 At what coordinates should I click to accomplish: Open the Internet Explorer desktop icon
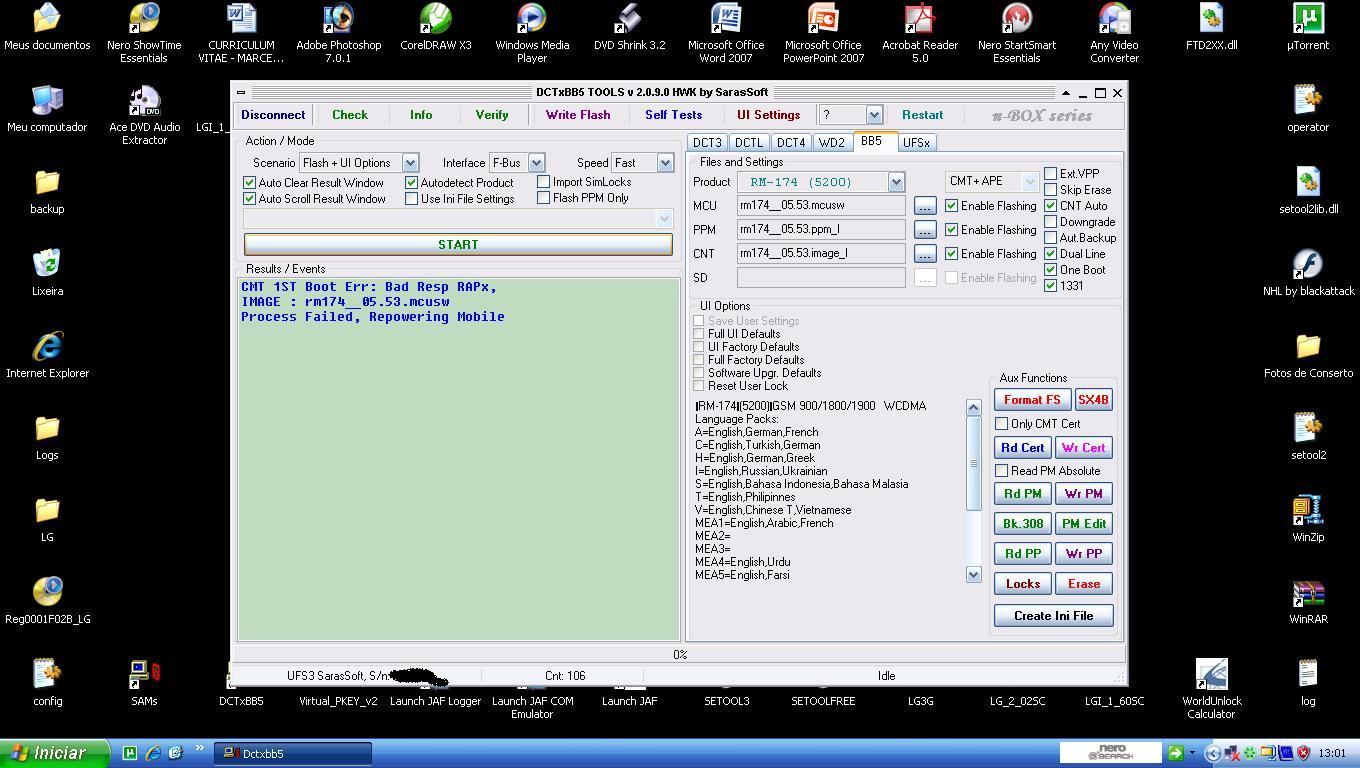(x=47, y=355)
